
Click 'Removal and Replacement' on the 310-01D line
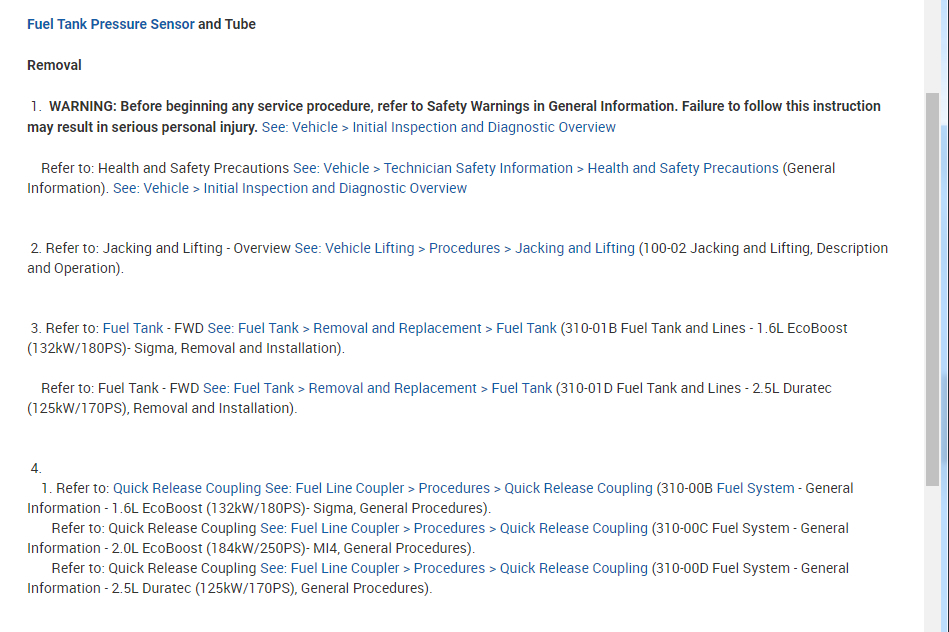393,388
